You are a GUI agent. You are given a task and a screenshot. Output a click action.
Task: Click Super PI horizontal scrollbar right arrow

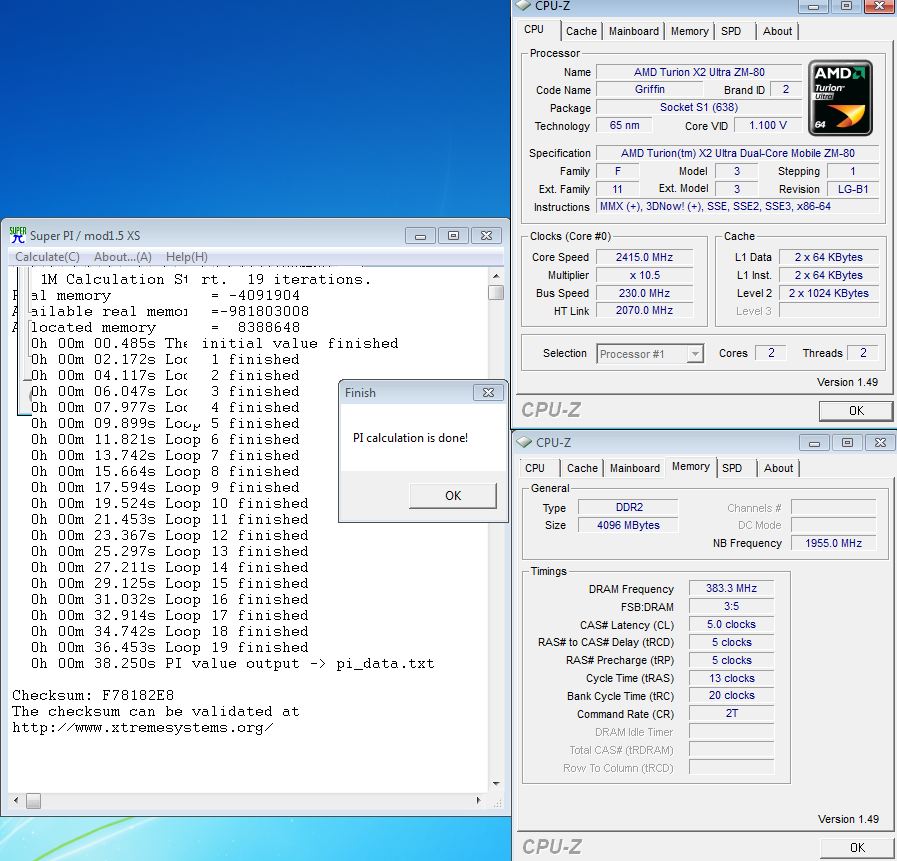(478, 801)
